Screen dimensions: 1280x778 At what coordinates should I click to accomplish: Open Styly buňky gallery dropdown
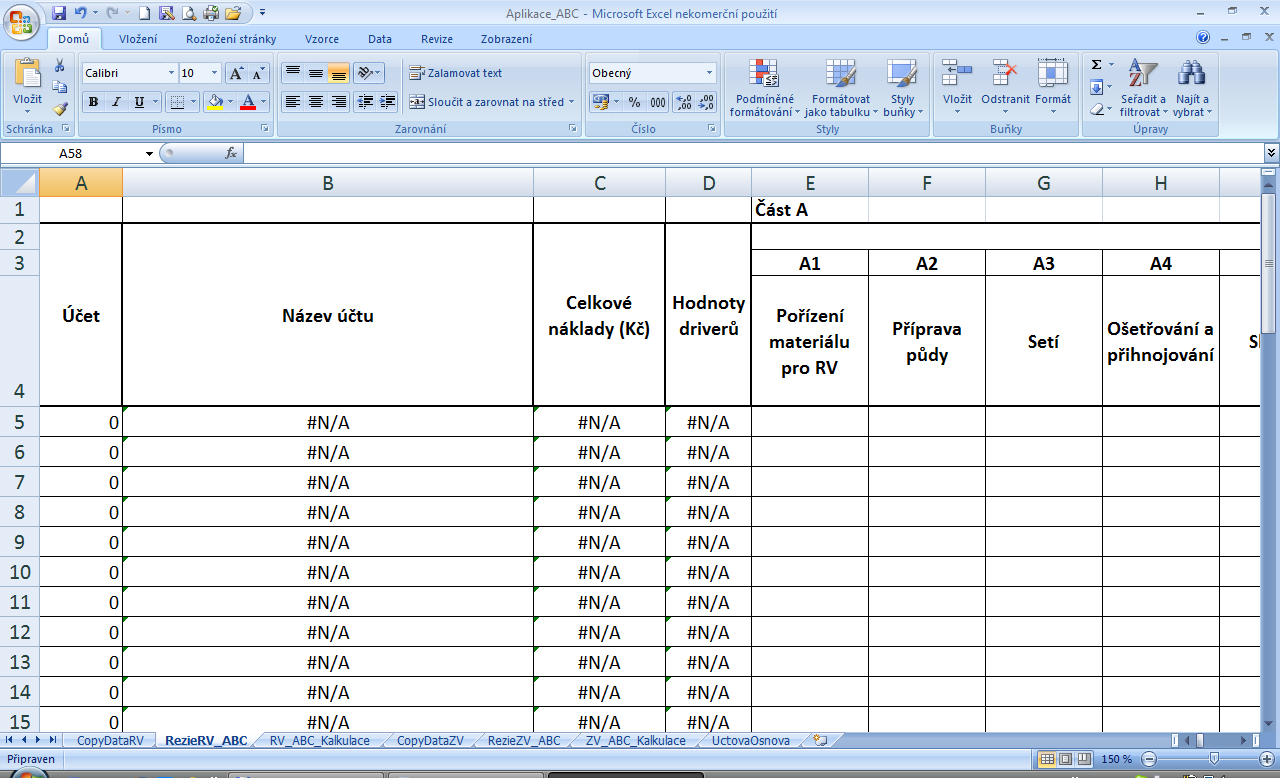(x=902, y=86)
